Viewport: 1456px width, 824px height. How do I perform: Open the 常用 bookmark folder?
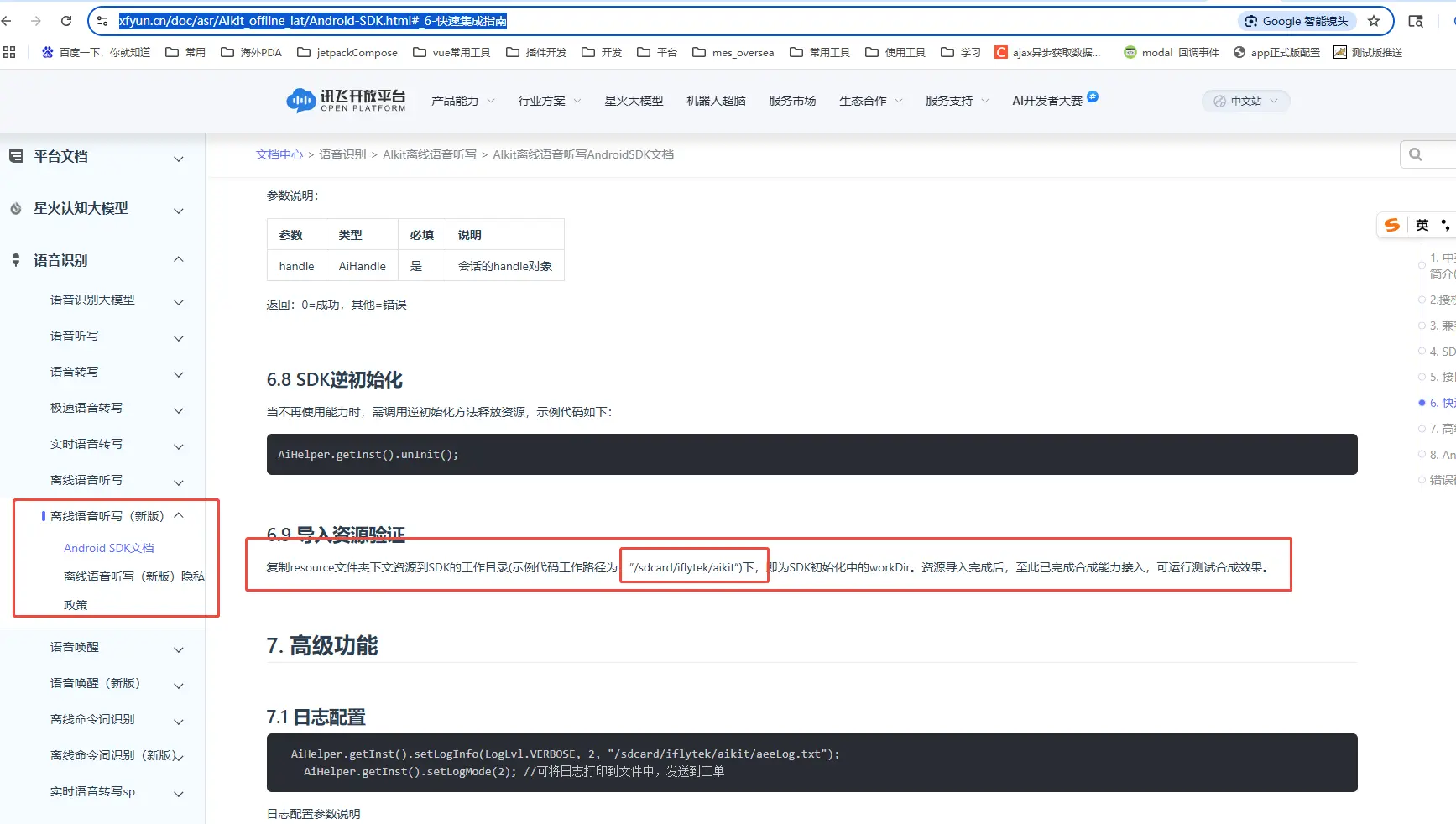point(185,52)
